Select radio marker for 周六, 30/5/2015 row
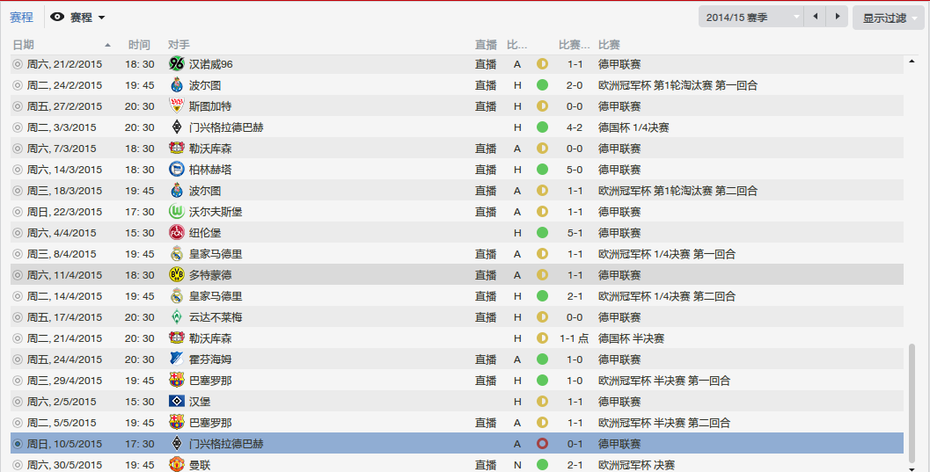930x472 pixels. (17, 465)
